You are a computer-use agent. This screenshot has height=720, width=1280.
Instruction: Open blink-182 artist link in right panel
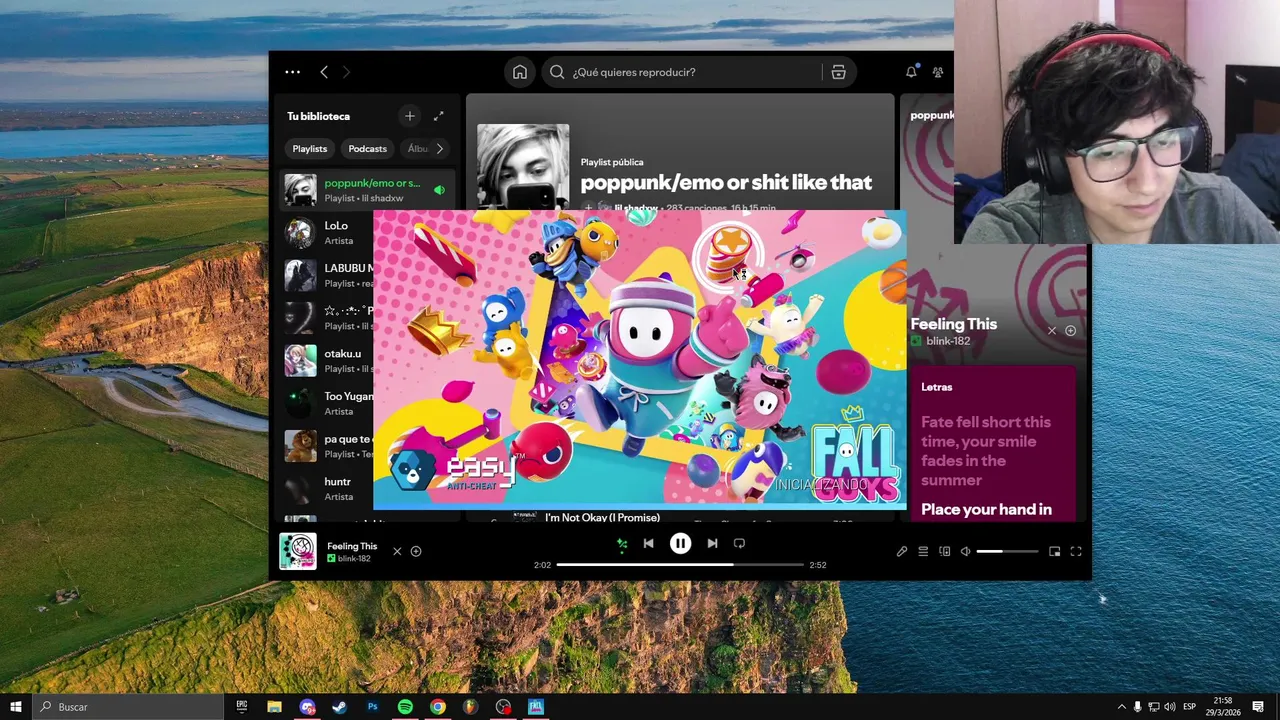948,341
